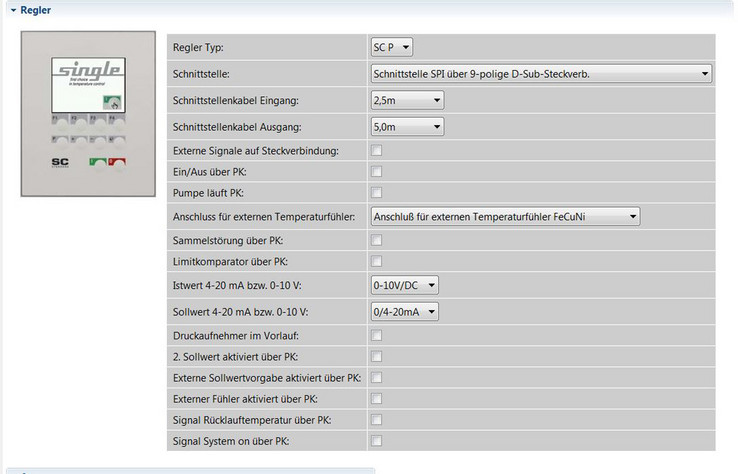Open Schnittstellenkabel Ausgang dropdown
The height and width of the screenshot is (474, 738).
pos(407,127)
